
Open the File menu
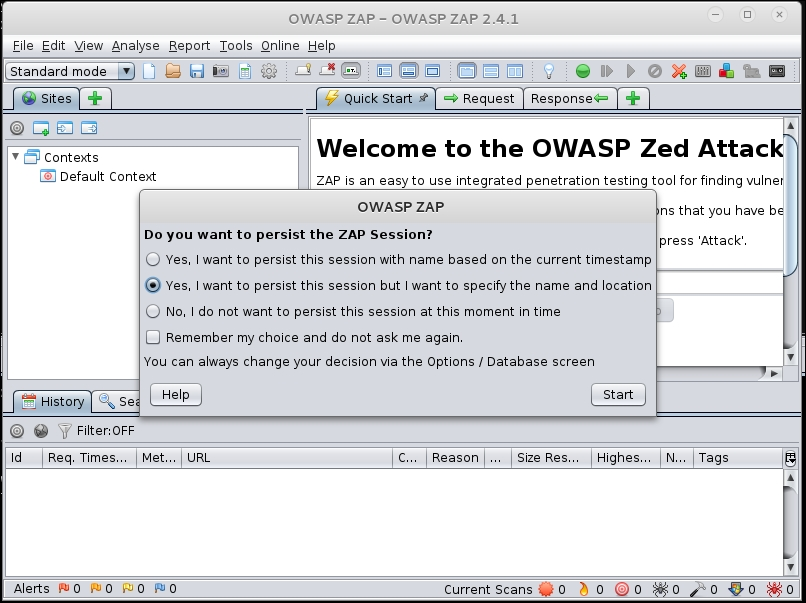point(23,46)
